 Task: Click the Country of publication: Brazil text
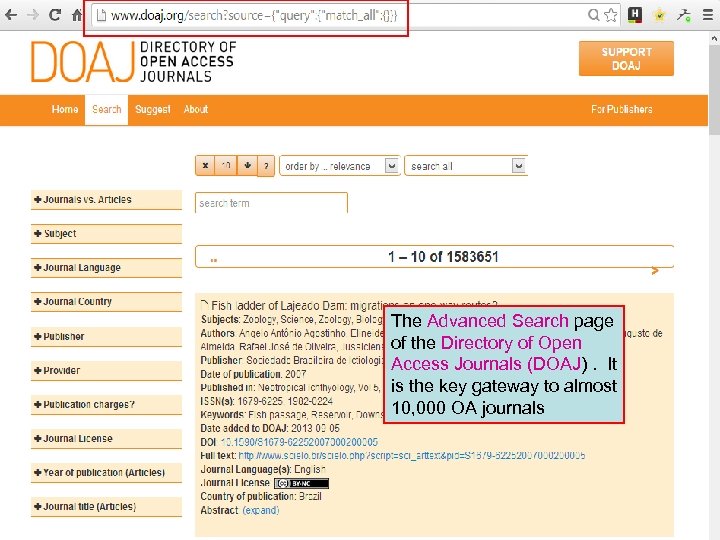tap(261, 496)
